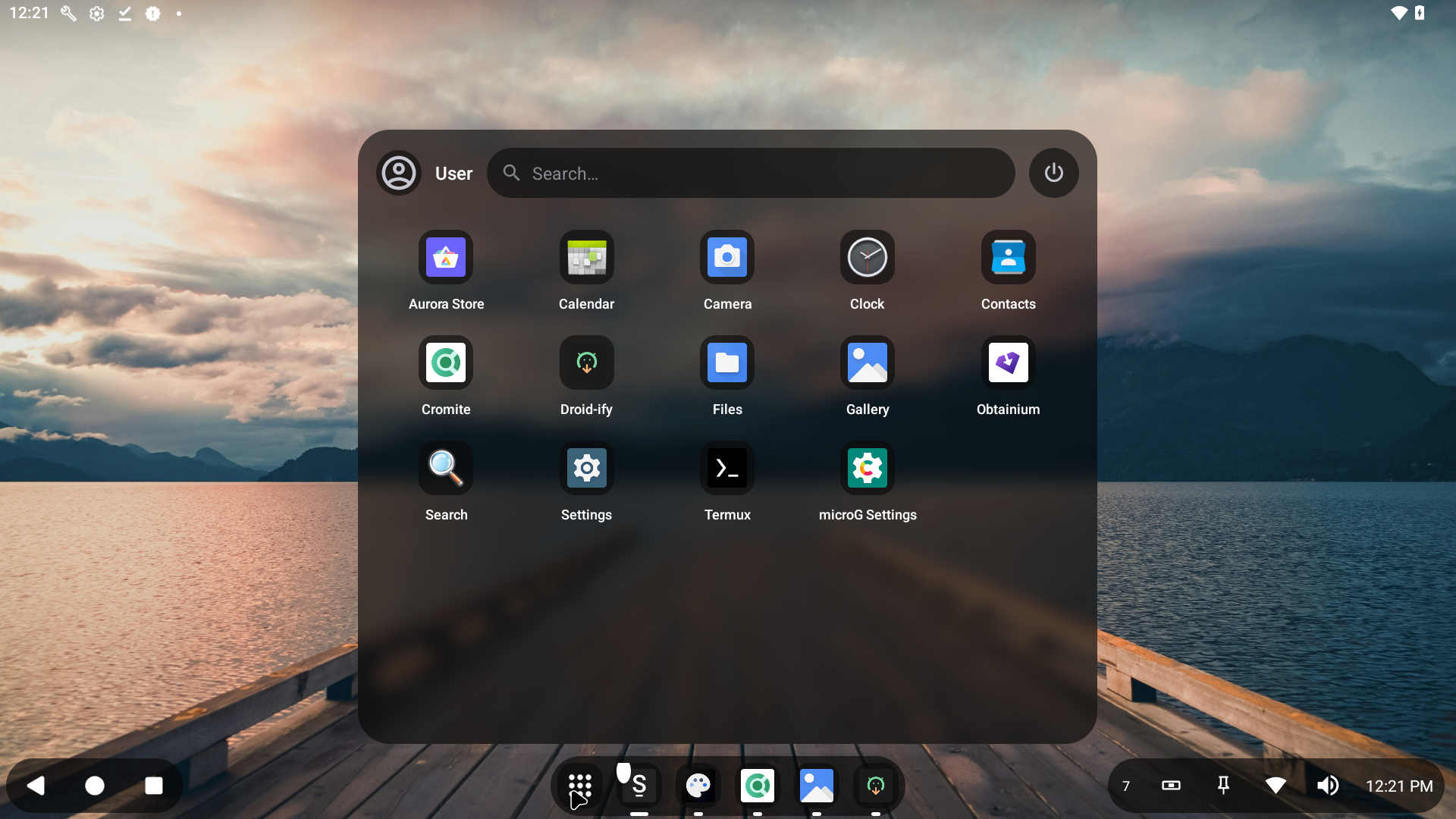Viewport: 1456px width, 819px height.
Task: Open the Gallery app pinned in the taskbar
Action: coord(817,786)
